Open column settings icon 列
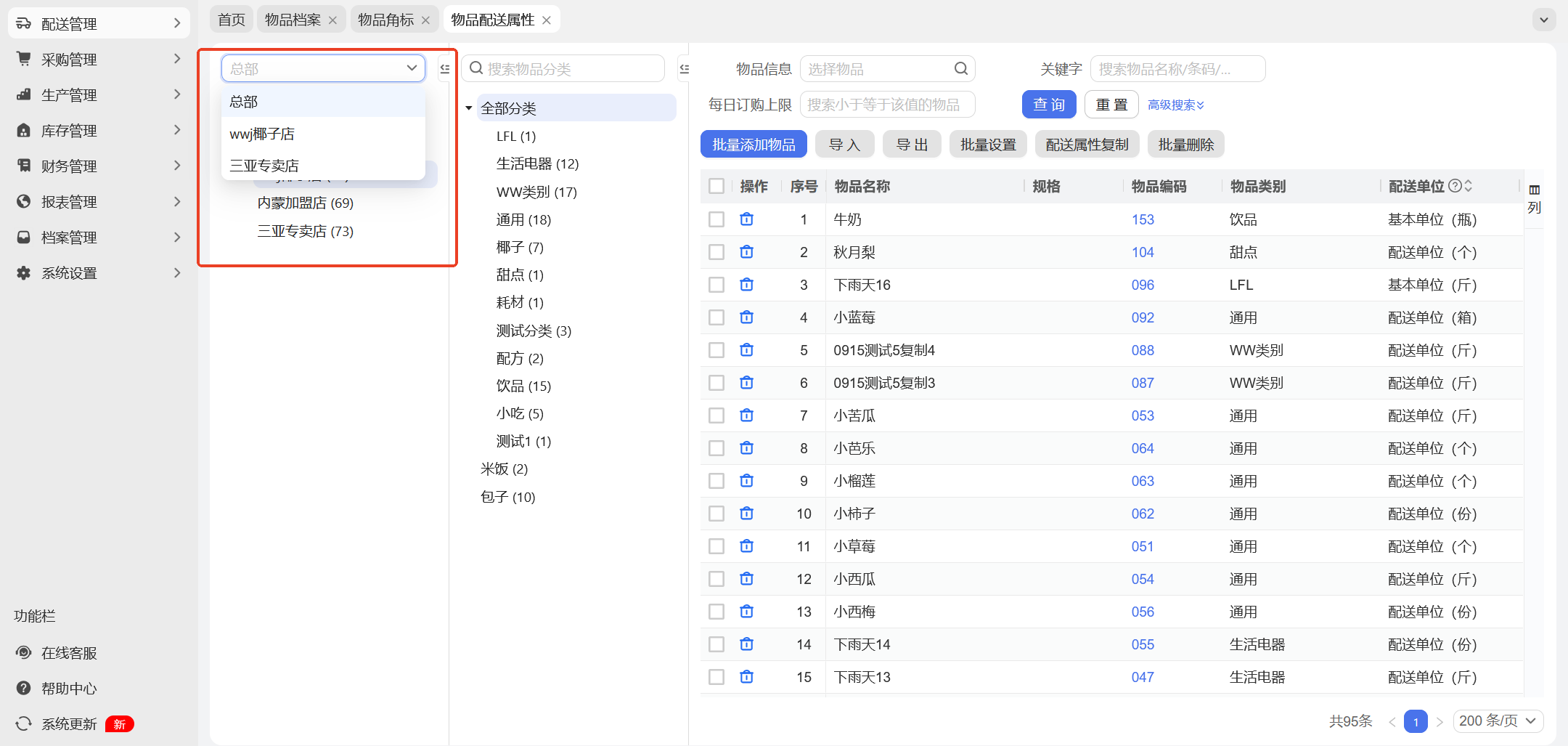Viewport: 1568px width, 746px height. [x=1534, y=198]
